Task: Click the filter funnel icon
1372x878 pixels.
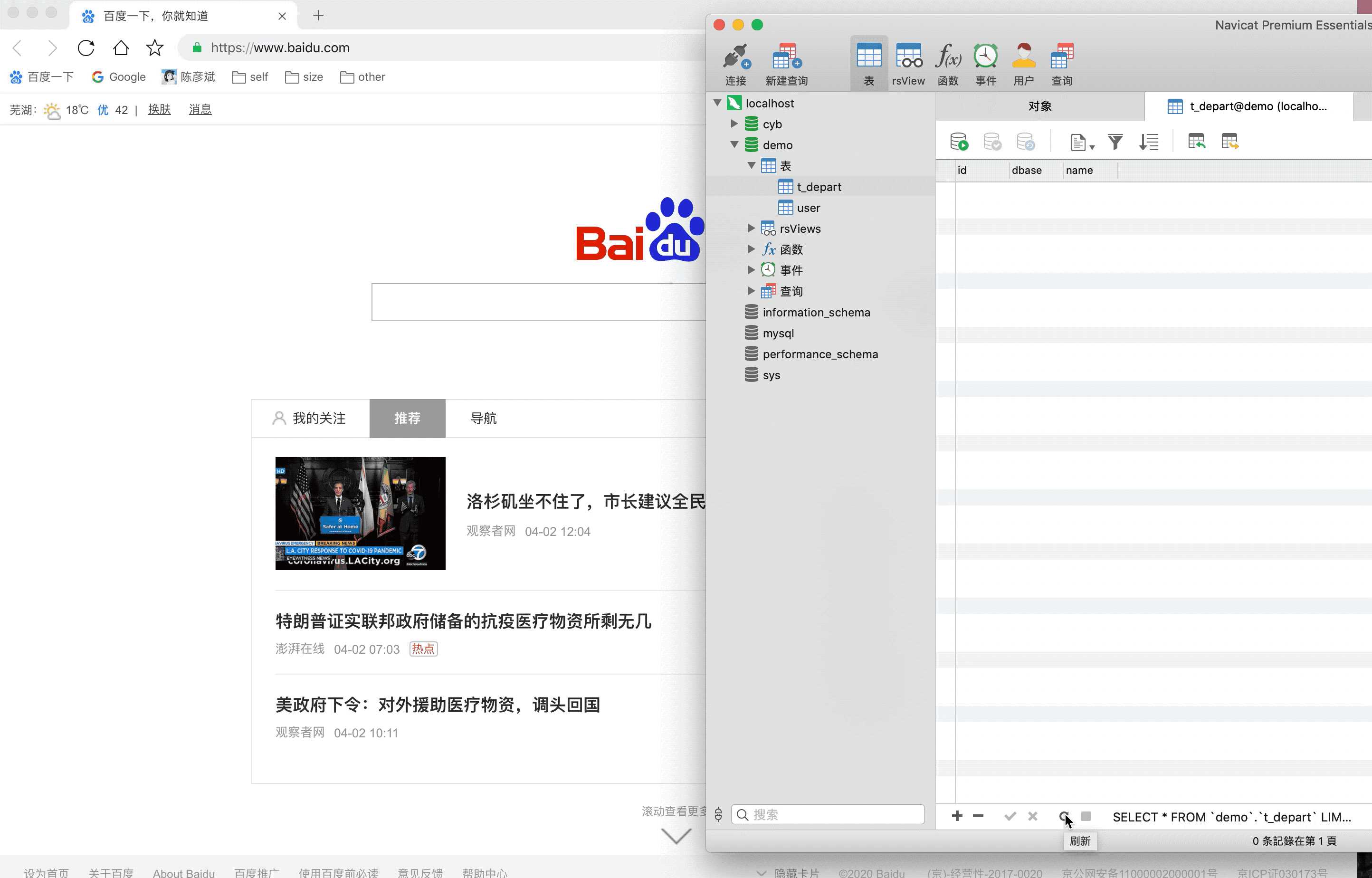Action: click(x=1115, y=142)
